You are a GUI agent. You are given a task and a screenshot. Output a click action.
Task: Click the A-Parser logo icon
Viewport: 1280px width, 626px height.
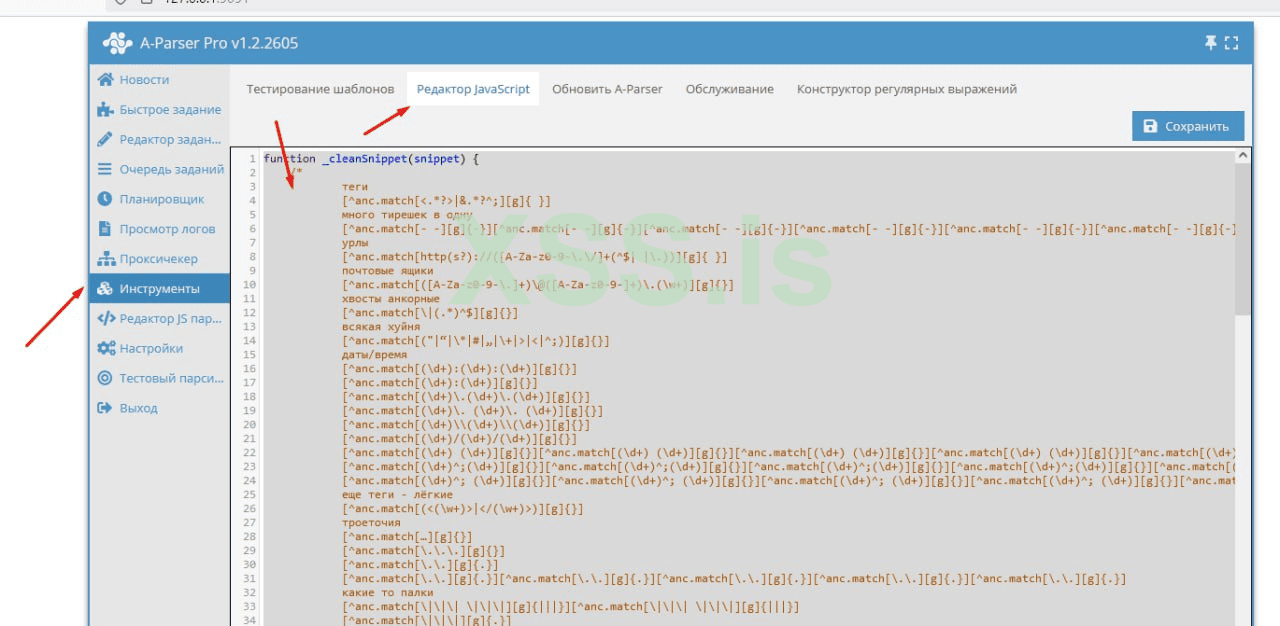point(117,43)
